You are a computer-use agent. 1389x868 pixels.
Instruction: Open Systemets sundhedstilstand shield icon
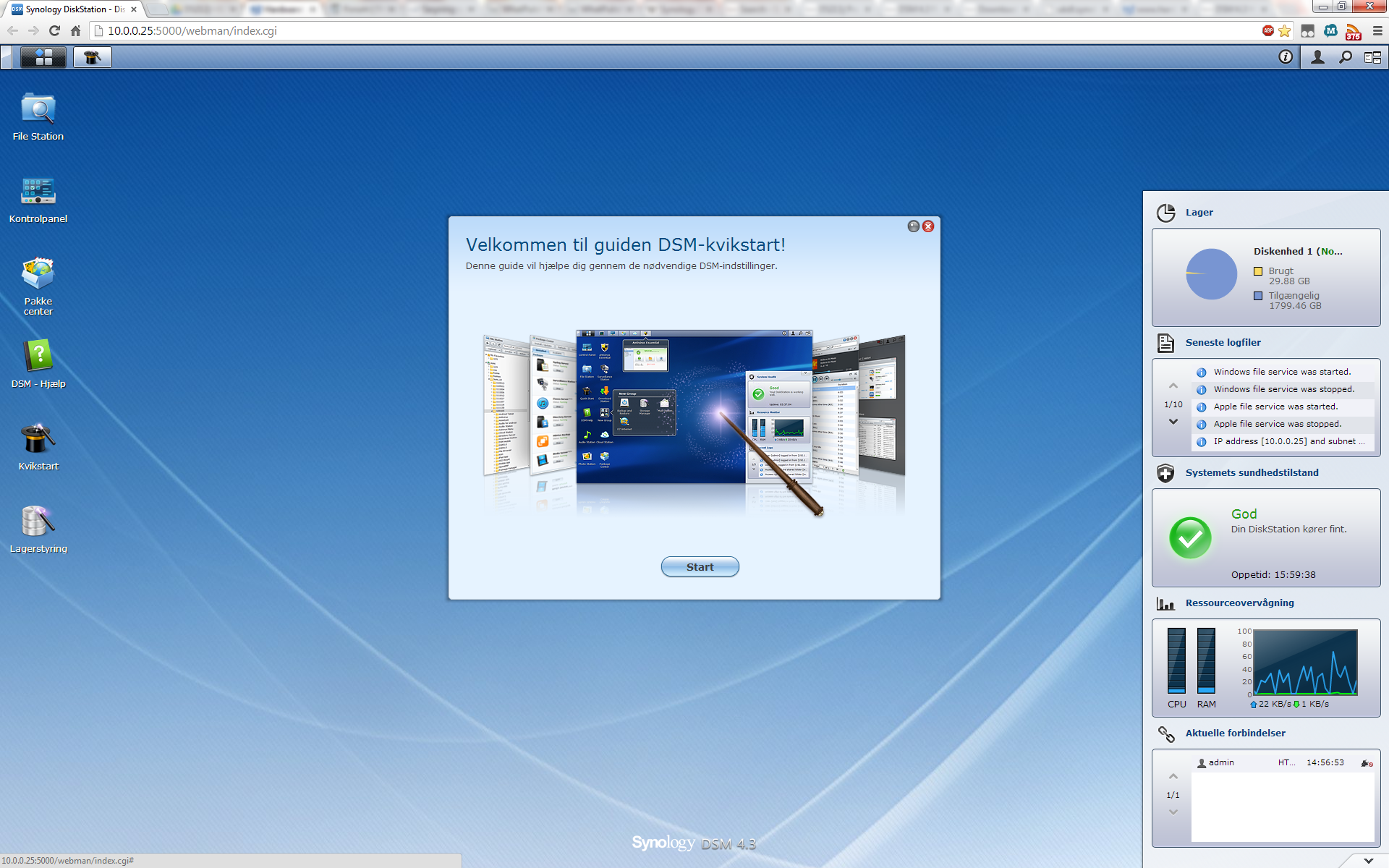pyautogui.click(x=1165, y=473)
